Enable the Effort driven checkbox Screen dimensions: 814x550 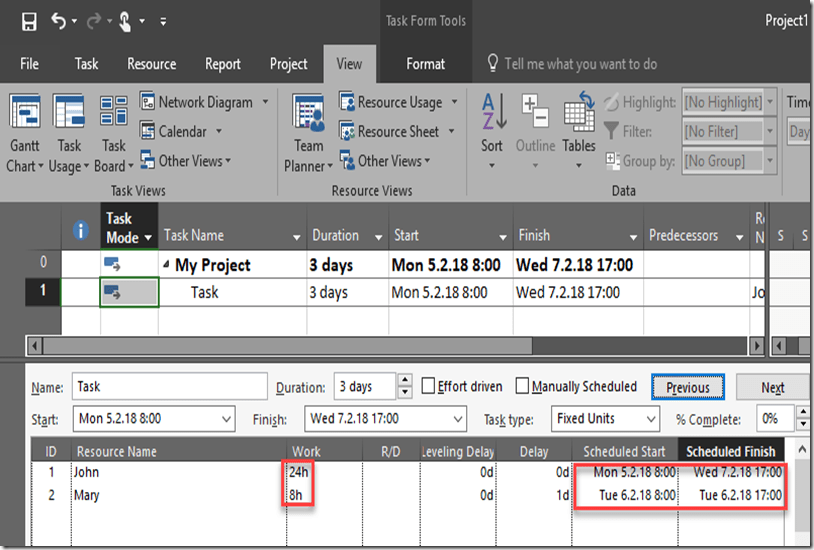point(429,387)
